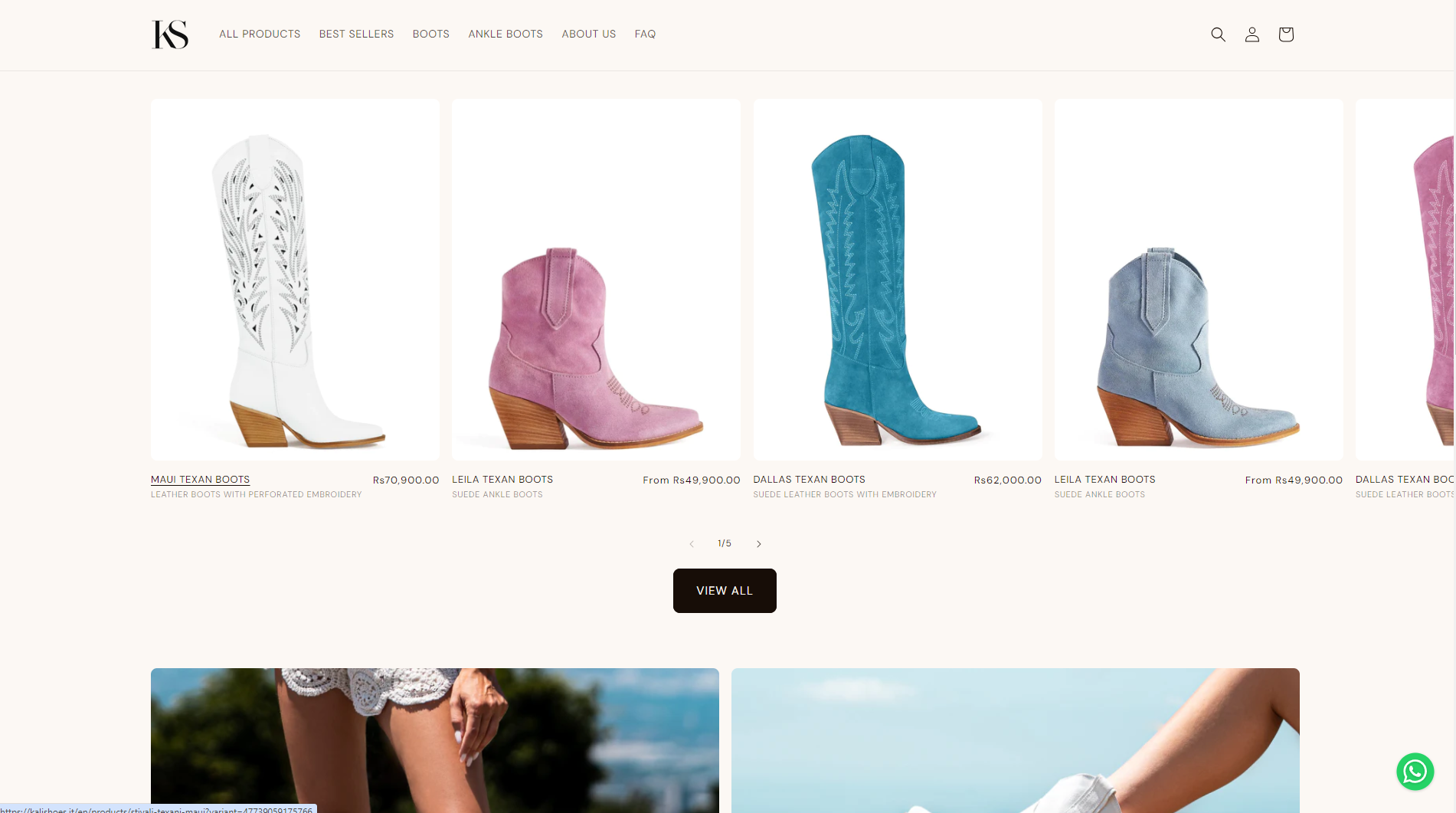Open the About Us page
Viewport: 1456px width, 813px height.
(x=588, y=34)
